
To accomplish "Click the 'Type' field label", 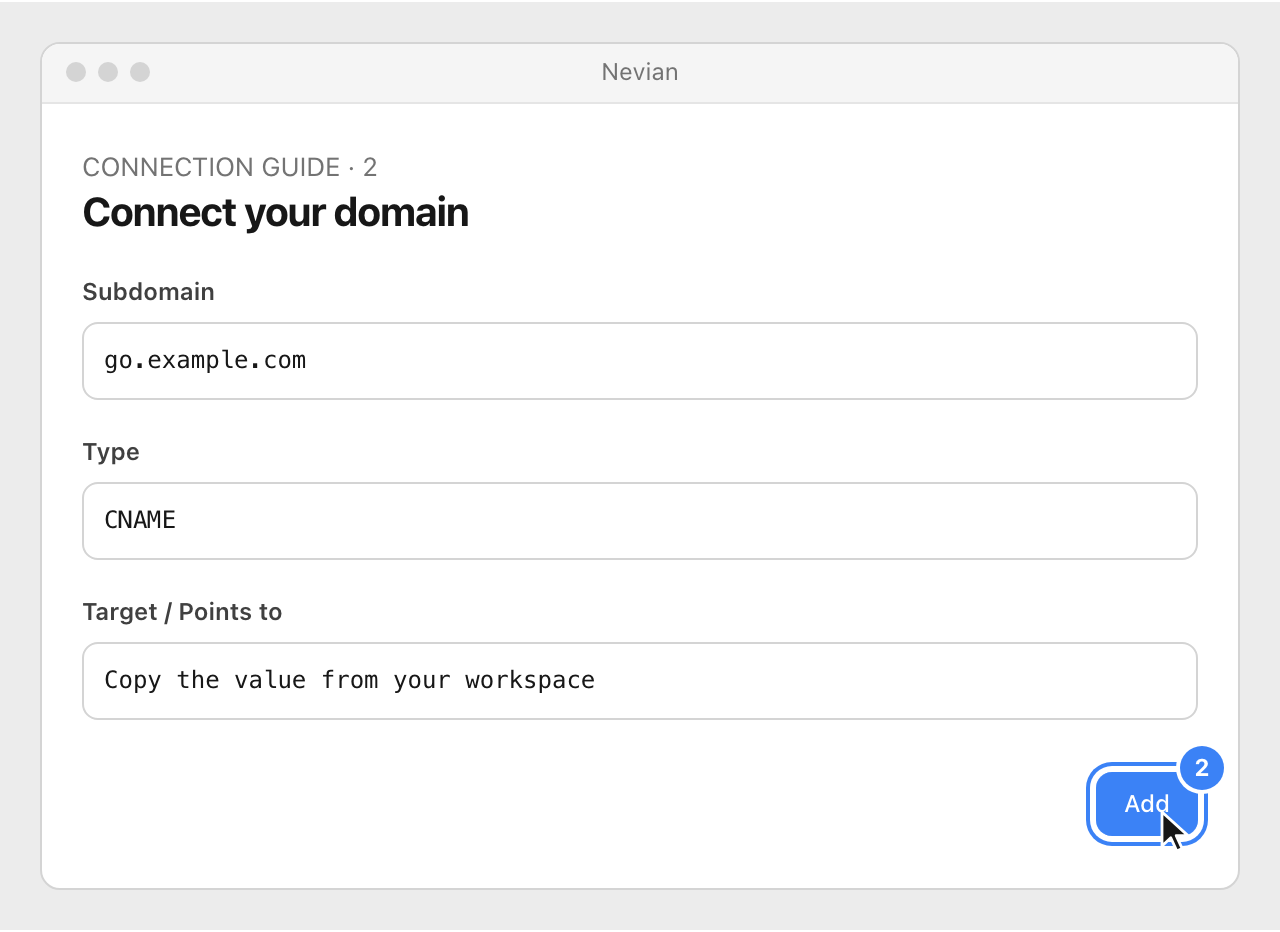I will [111, 452].
